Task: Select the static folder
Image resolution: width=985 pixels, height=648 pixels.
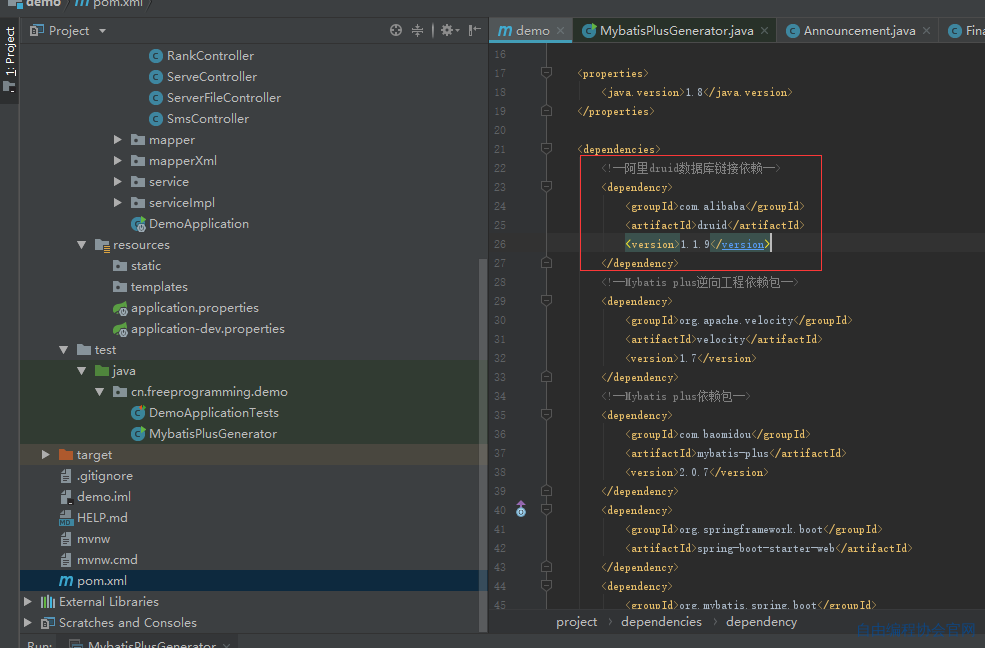Action: point(145,266)
